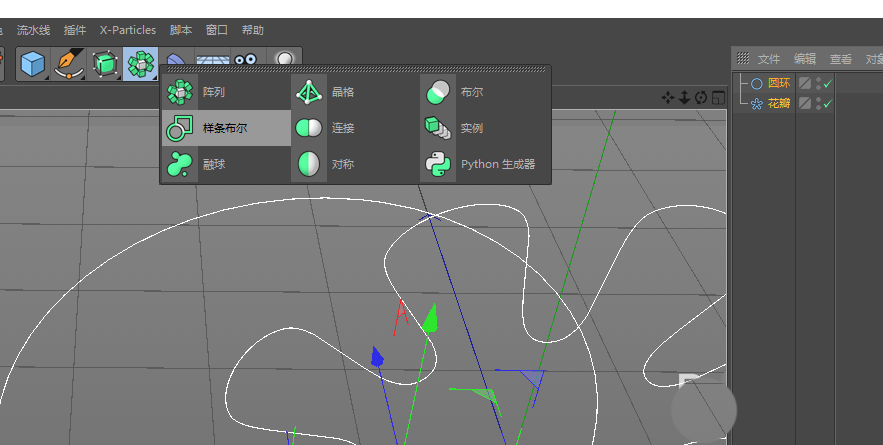Image resolution: width=883 pixels, height=445 pixels.
Task: Click the 阵列 (Array) generator icon
Action: (180, 92)
